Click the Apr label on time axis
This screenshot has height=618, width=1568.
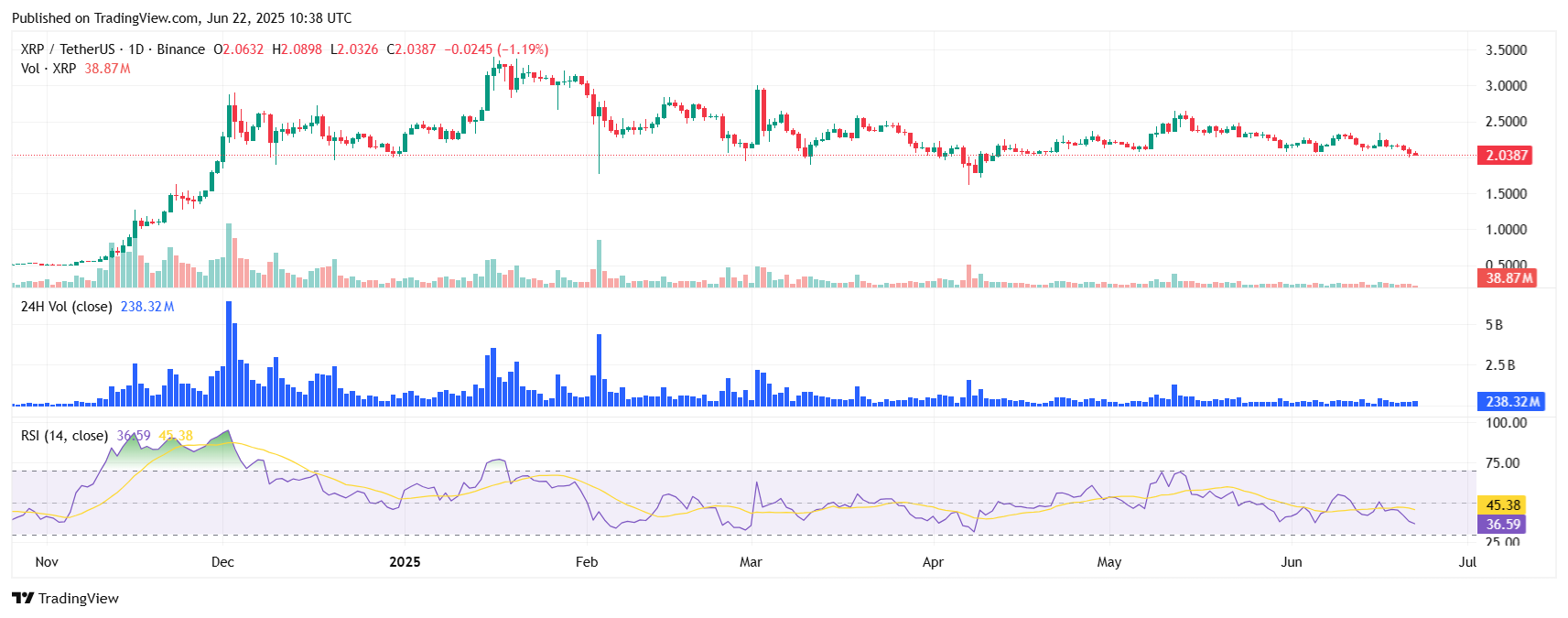(x=933, y=562)
